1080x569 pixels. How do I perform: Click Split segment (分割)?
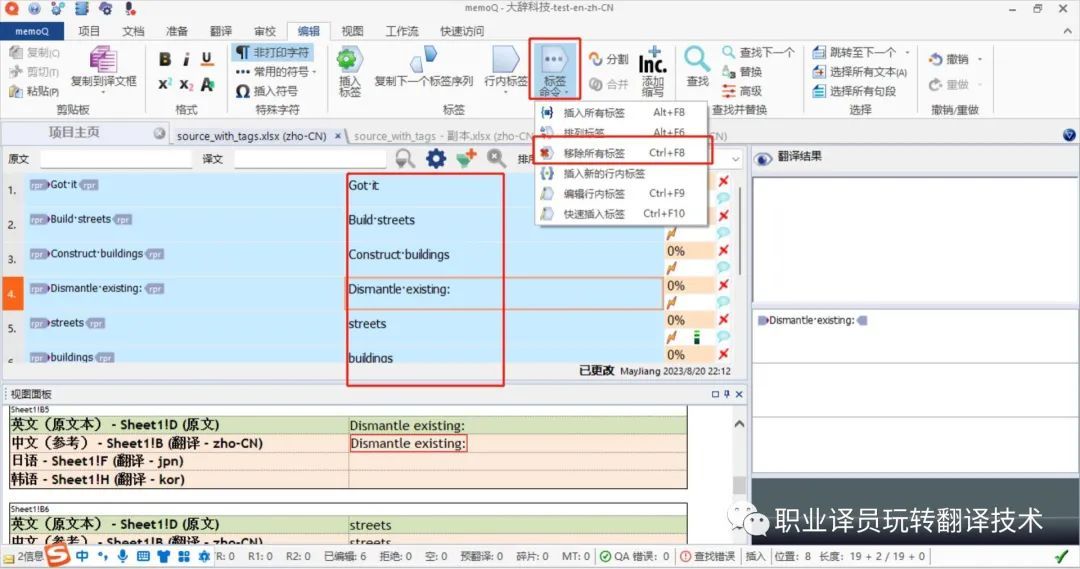609,59
